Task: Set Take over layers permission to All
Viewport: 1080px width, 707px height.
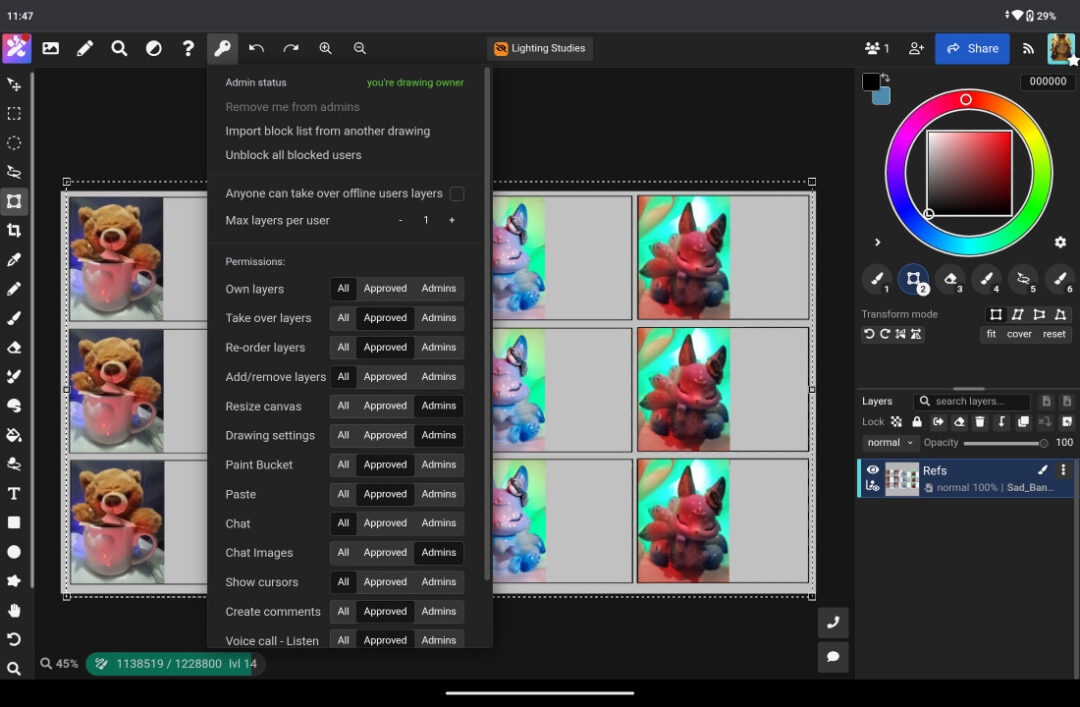Action: click(343, 318)
